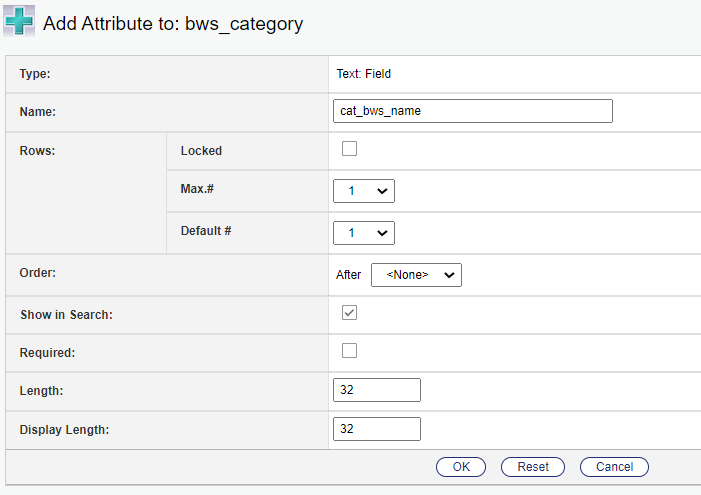Click the 'Text: Field' type value

pyautogui.click(x=364, y=73)
